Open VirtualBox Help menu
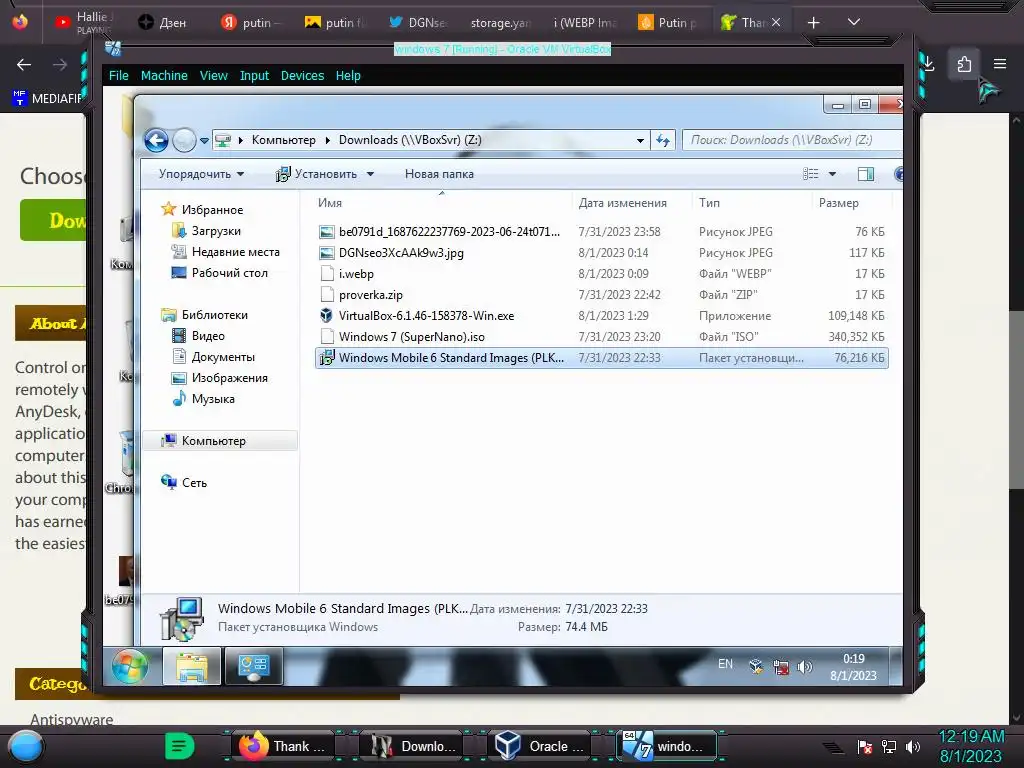This screenshot has height=768, width=1024. click(348, 76)
